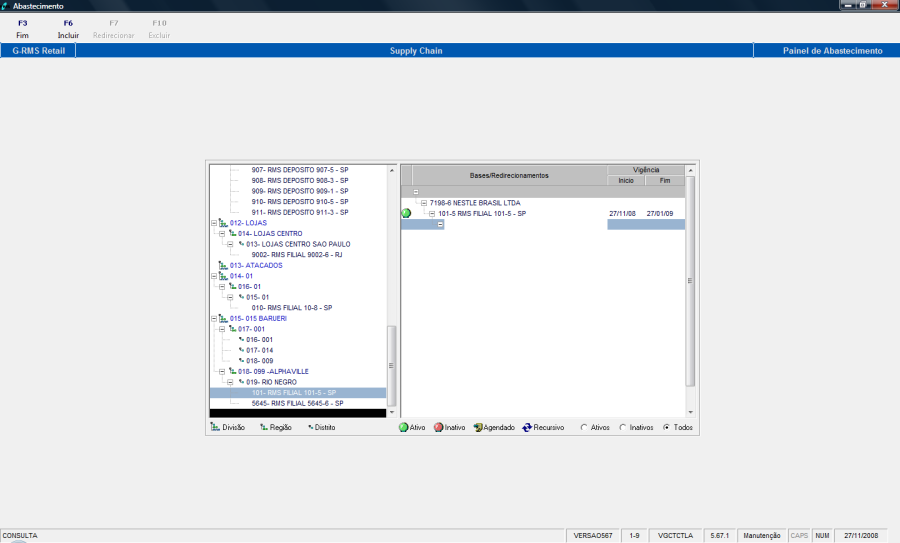900x543 pixels.
Task: Select tree row 911- RMS DEPOSITO 911-3 - SP
Action: coord(300,212)
